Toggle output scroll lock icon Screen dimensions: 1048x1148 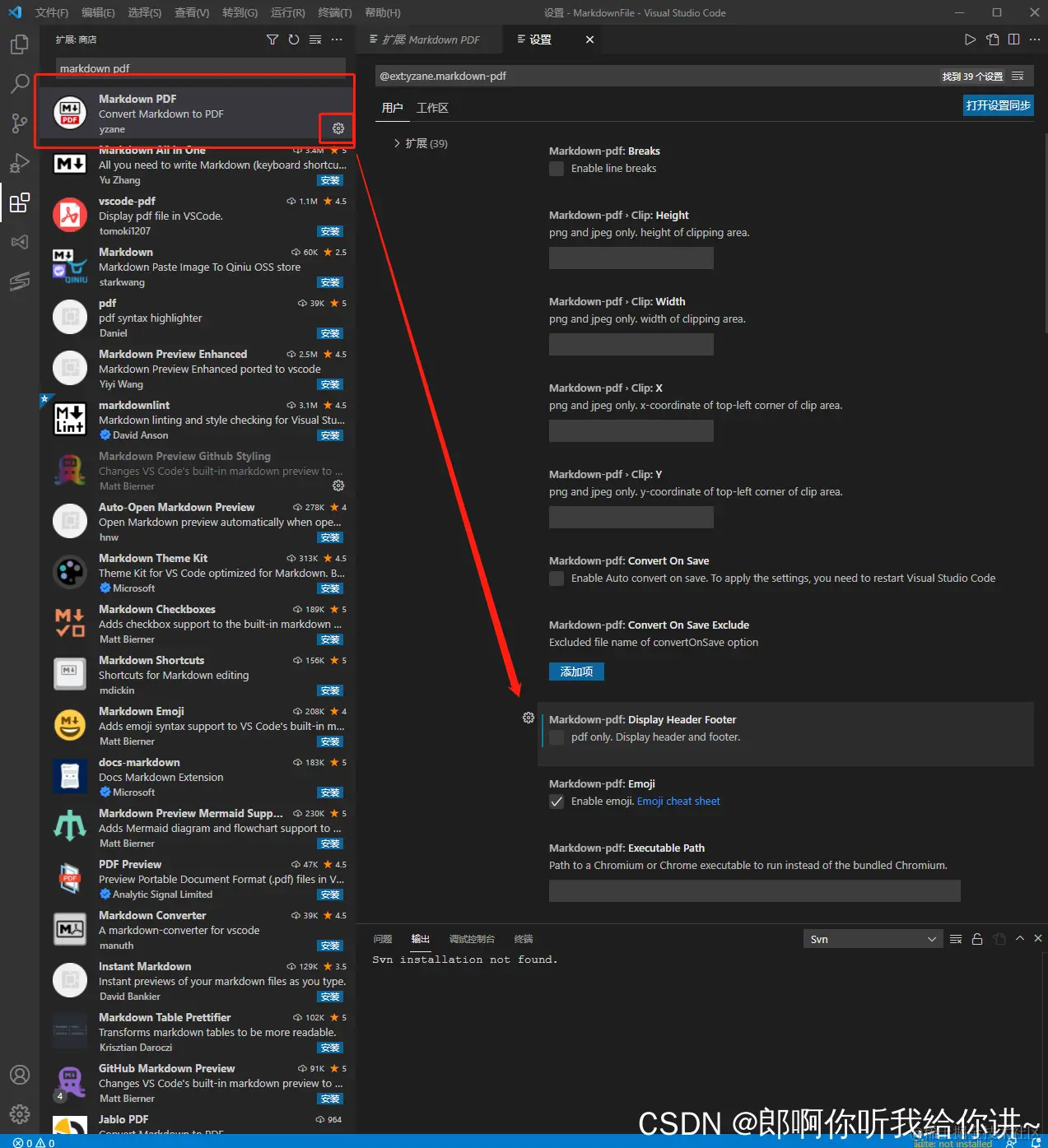pyautogui.click(x=977, y=939)
